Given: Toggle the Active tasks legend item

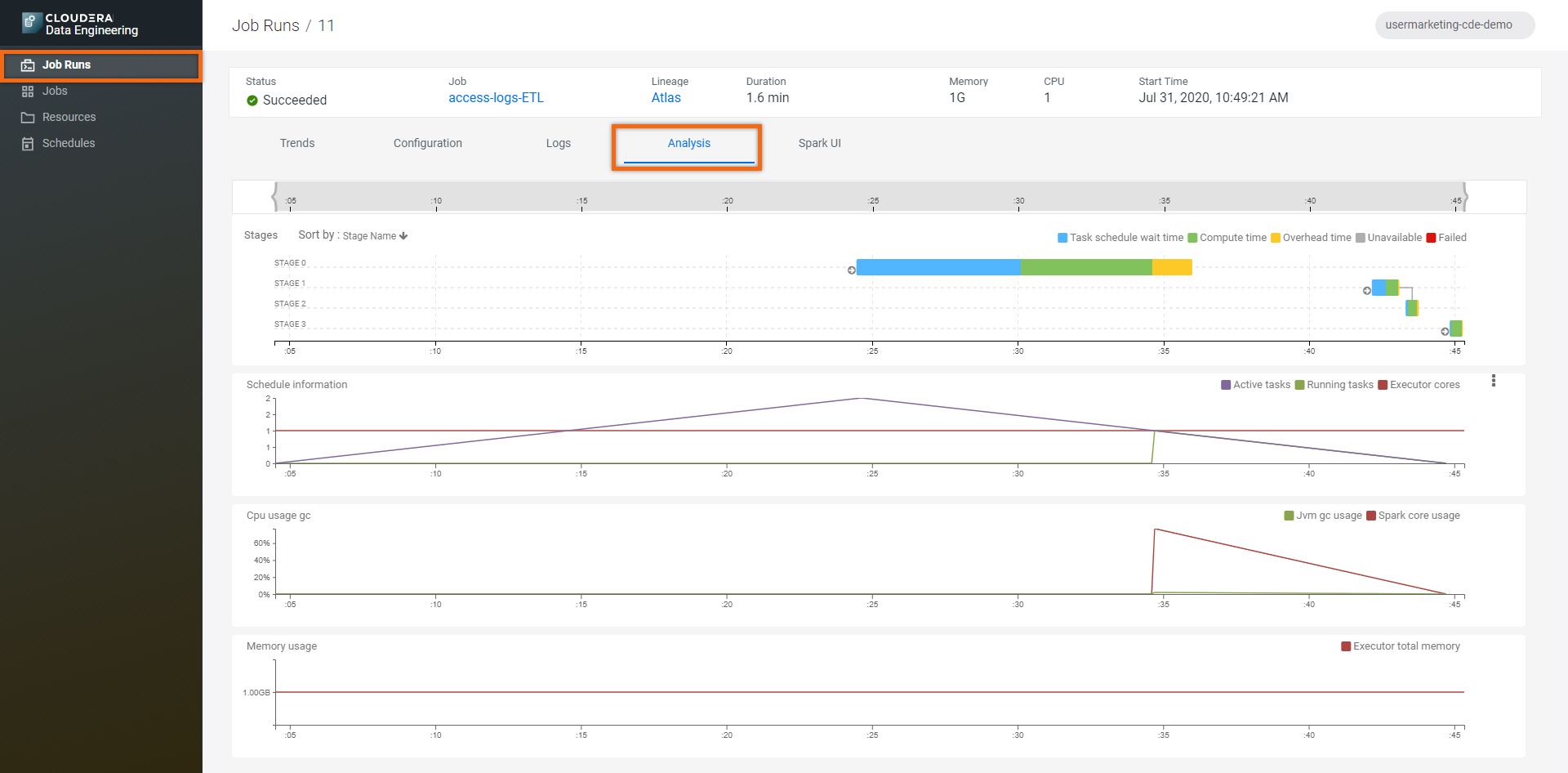Looking at the screenshot, I should pos(1255,385).
